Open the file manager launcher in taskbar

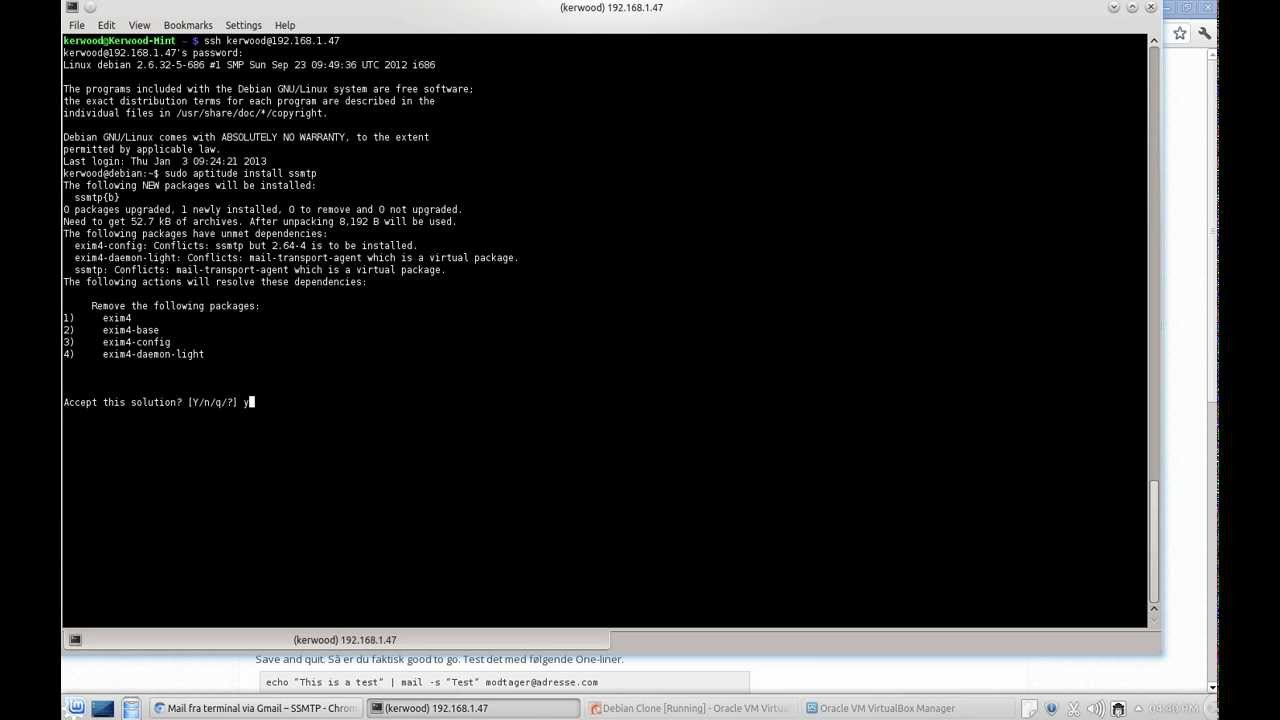click(x=131, y=708)
